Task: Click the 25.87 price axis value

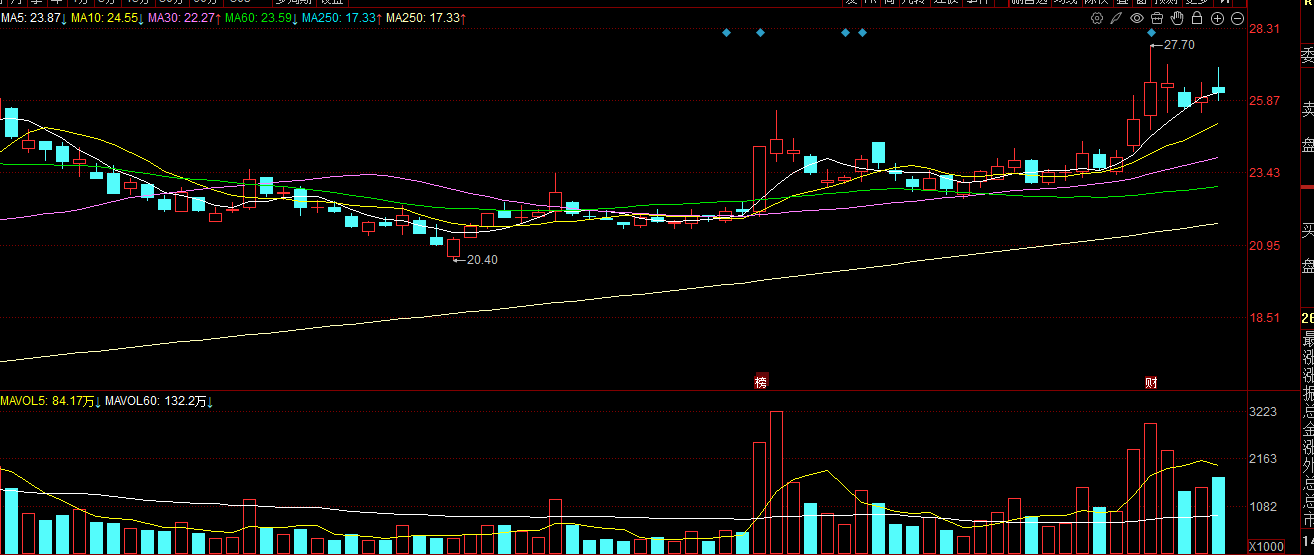Action: tap(1265, 101)
